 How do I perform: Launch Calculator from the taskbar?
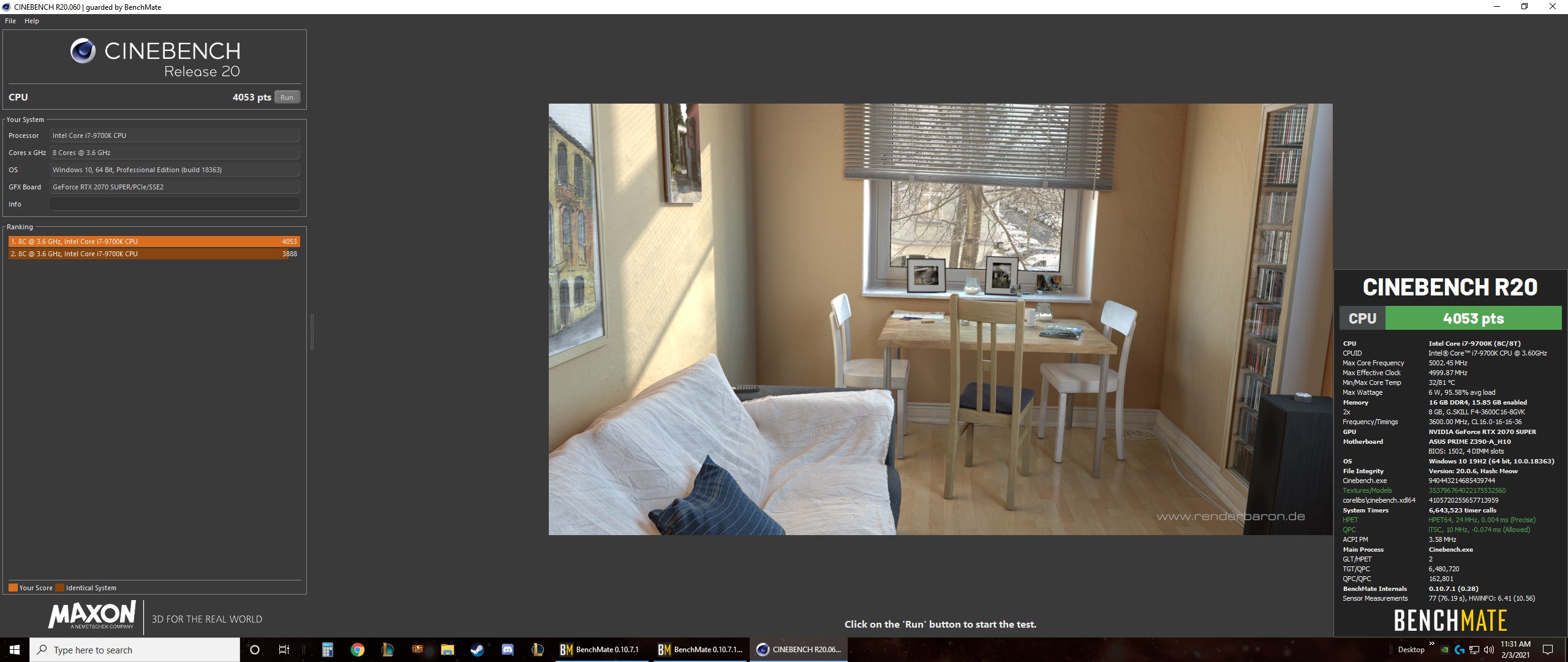coord(328,650)
